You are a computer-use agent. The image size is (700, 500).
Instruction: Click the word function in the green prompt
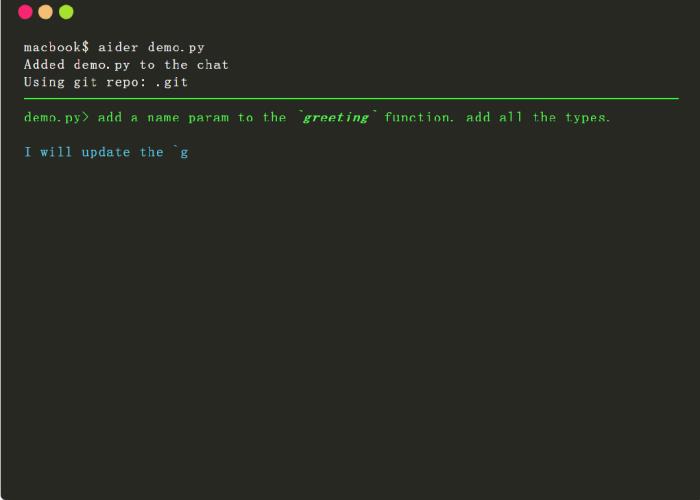point(418,117)
